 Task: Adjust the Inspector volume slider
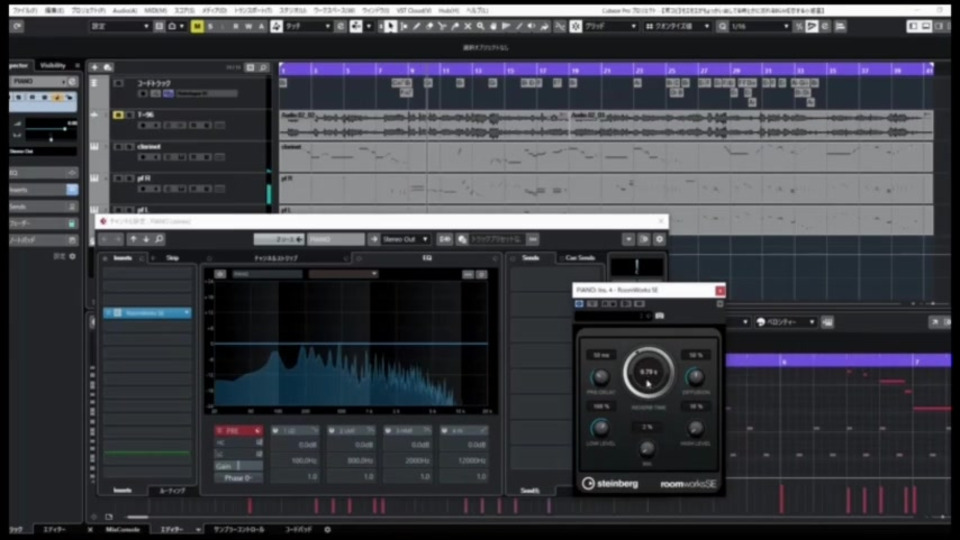(50, 129)
